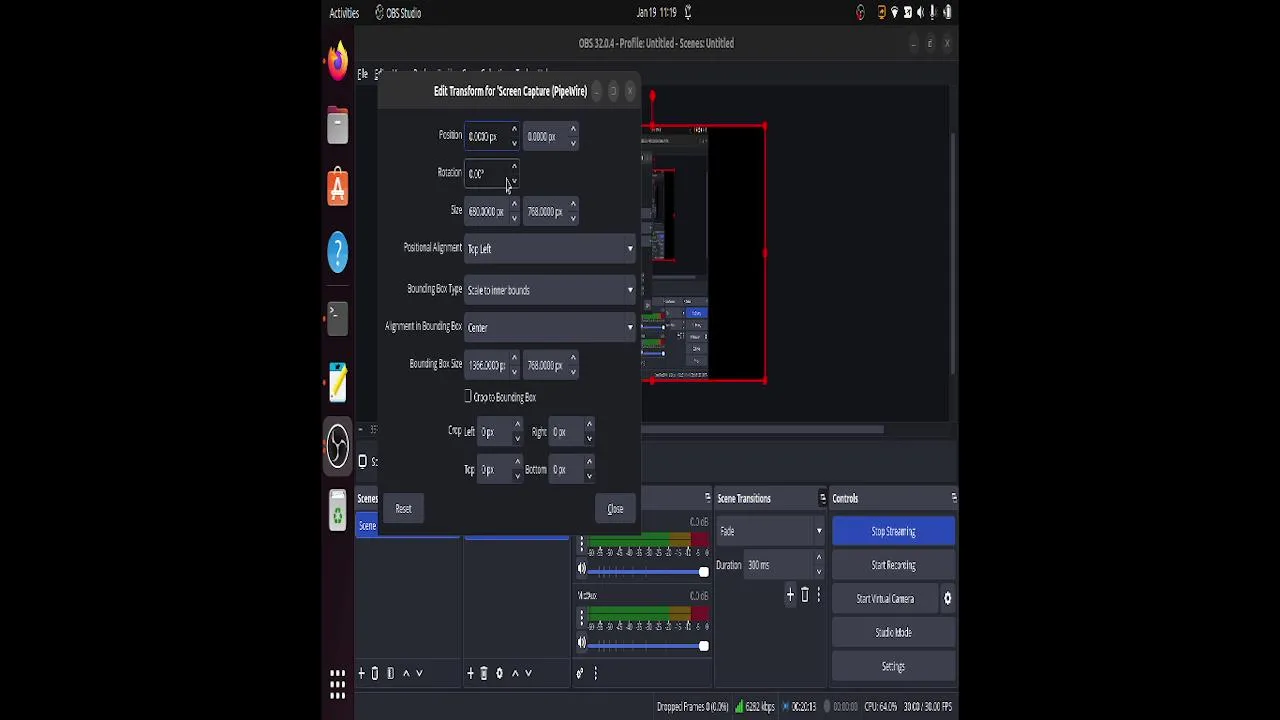This screenshot has height=720, width=1280.
Task: Decrease Crop Bottom value with down arrow
Action: click(589, 475)
